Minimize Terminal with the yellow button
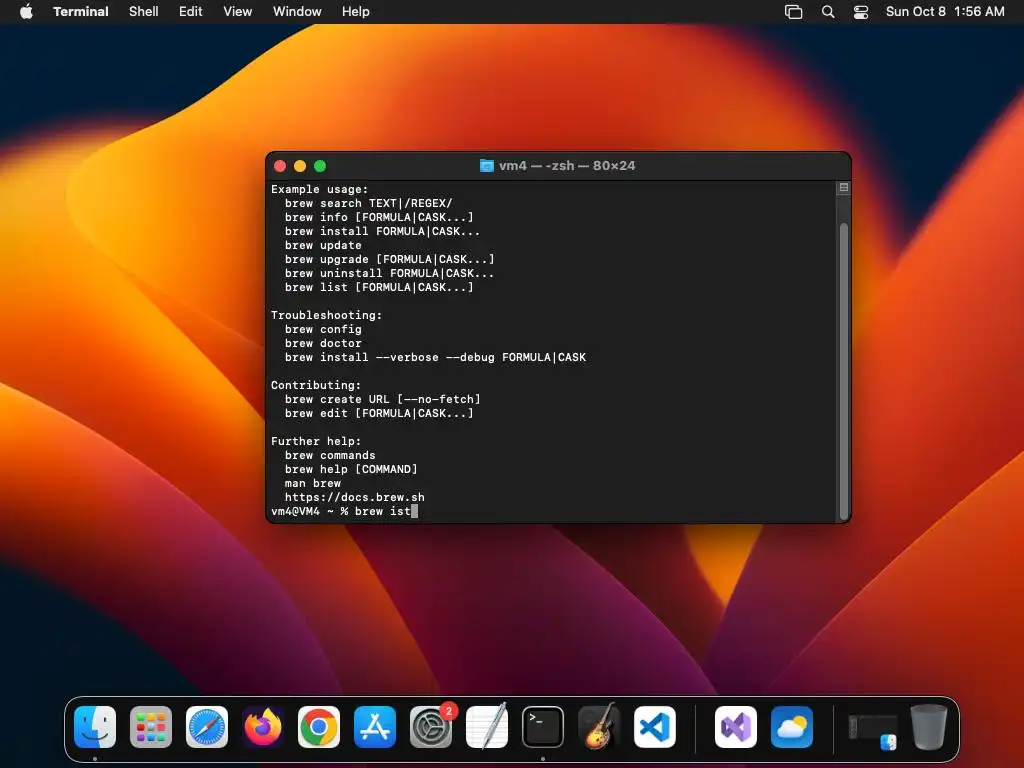Screen dimensions: 1024x768 pyautogui.click(x=300, y=166)
